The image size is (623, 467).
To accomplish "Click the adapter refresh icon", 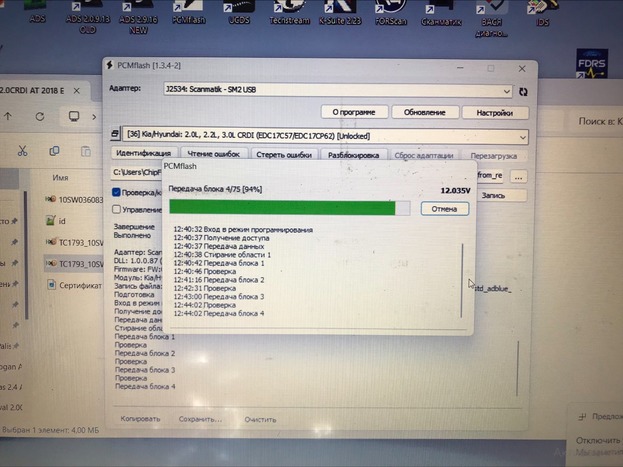I will point(524,89).
